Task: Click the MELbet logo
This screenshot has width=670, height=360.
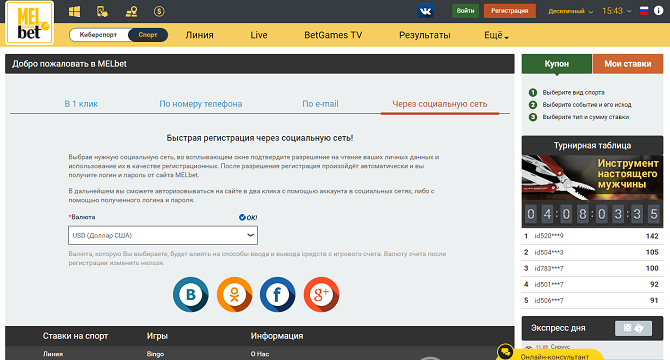Action: pos(29,23)
